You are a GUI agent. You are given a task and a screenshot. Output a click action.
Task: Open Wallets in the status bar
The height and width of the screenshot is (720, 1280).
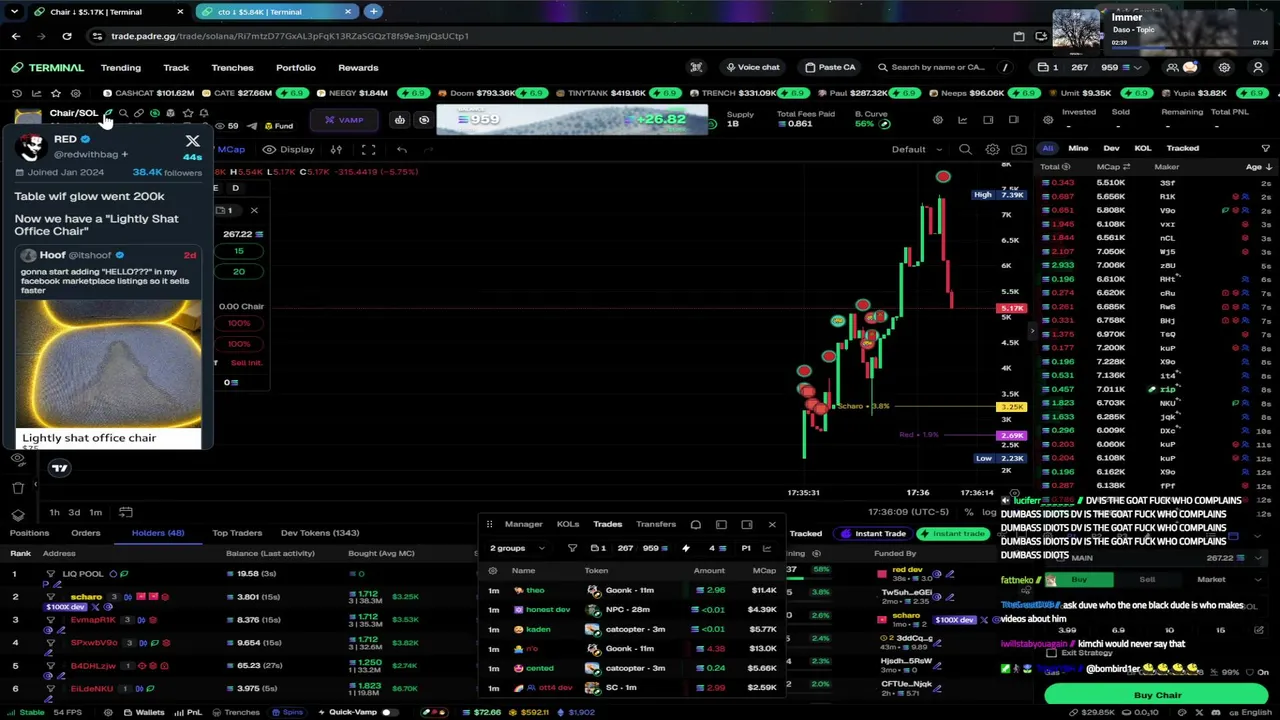tap(144, 713)
